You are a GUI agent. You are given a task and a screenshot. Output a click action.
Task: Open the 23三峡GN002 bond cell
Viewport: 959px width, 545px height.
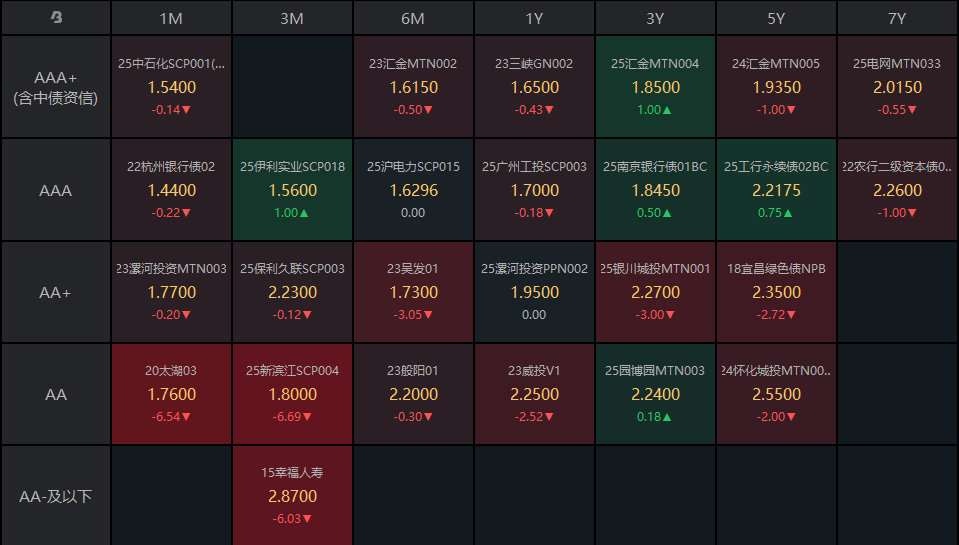coord(534,87)
